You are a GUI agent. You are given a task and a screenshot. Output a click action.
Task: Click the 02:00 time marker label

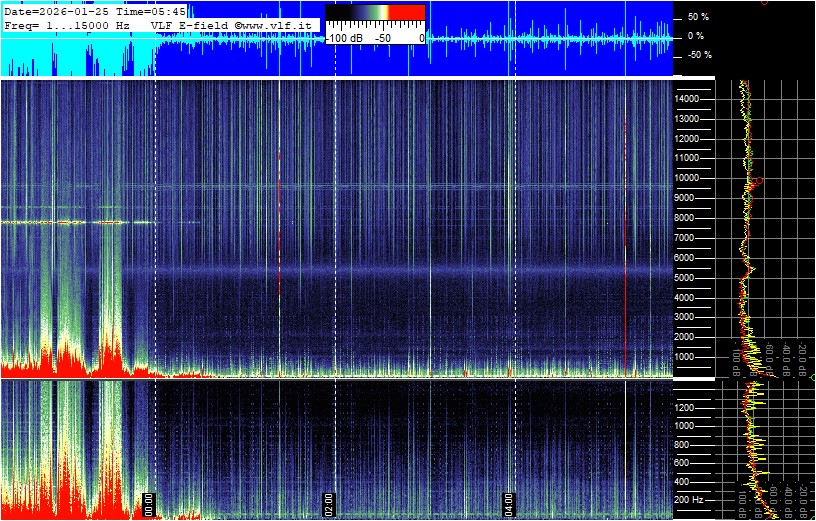[330, 503]
